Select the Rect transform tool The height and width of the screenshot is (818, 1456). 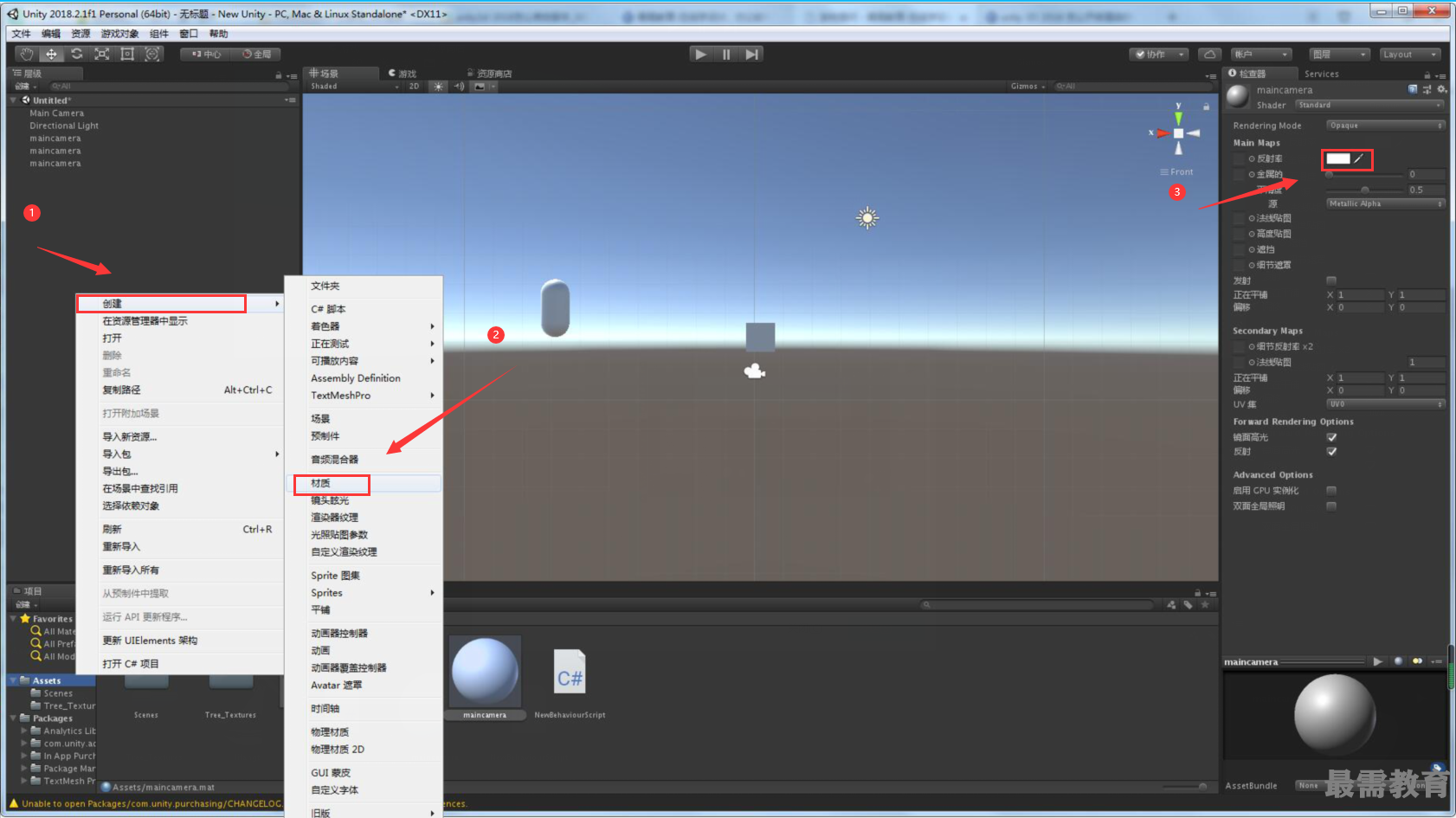[127, 54]
